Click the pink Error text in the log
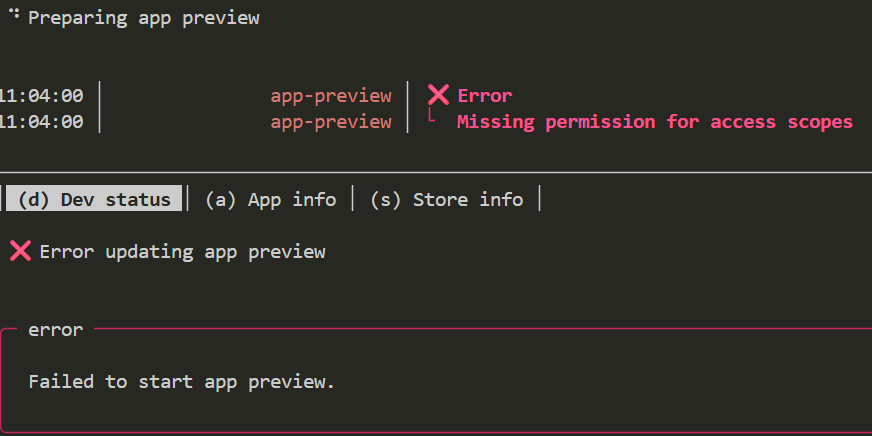872x436 pixels. [485, 96]
